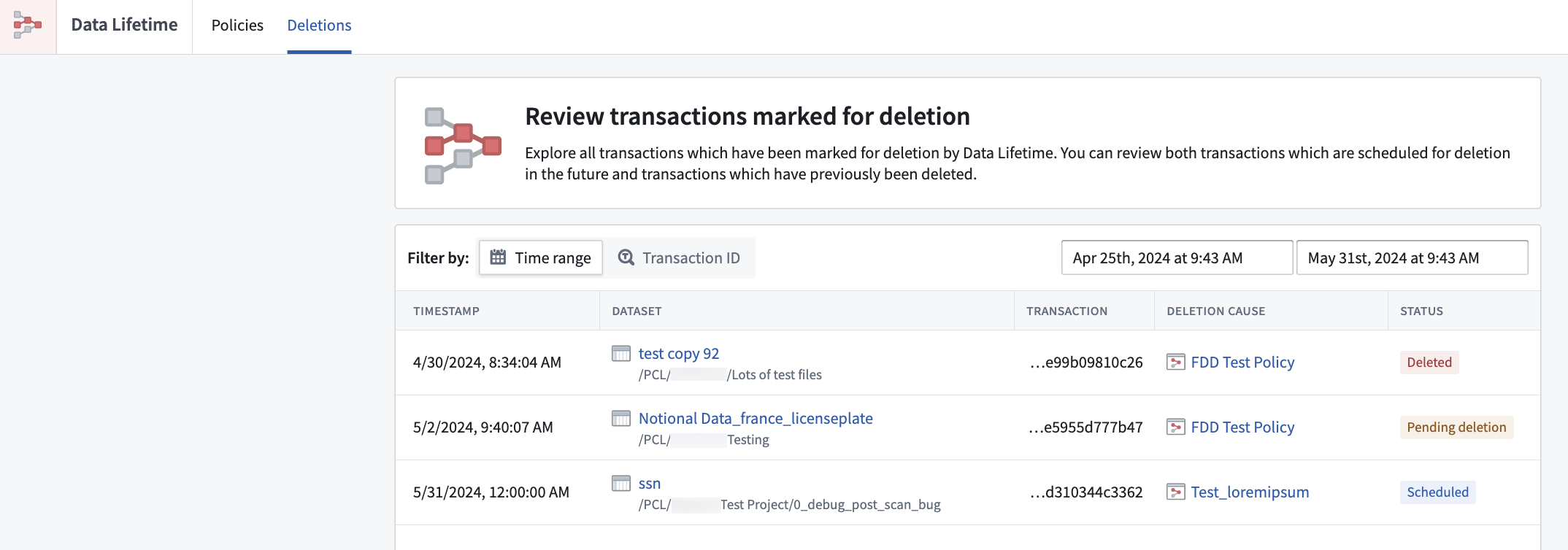Open the end date field May 31st, 2024
Viewport: 1568px width, 550px height.
coord(1412,257)
